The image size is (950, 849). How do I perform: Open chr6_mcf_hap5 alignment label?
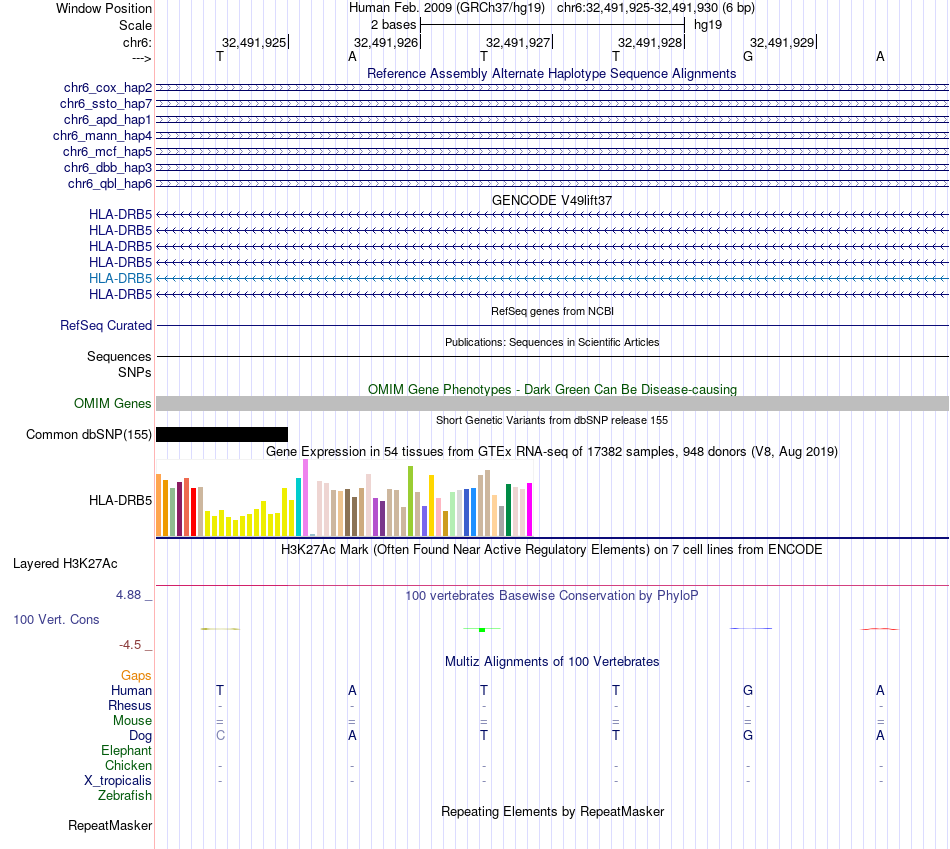point(107,151)
